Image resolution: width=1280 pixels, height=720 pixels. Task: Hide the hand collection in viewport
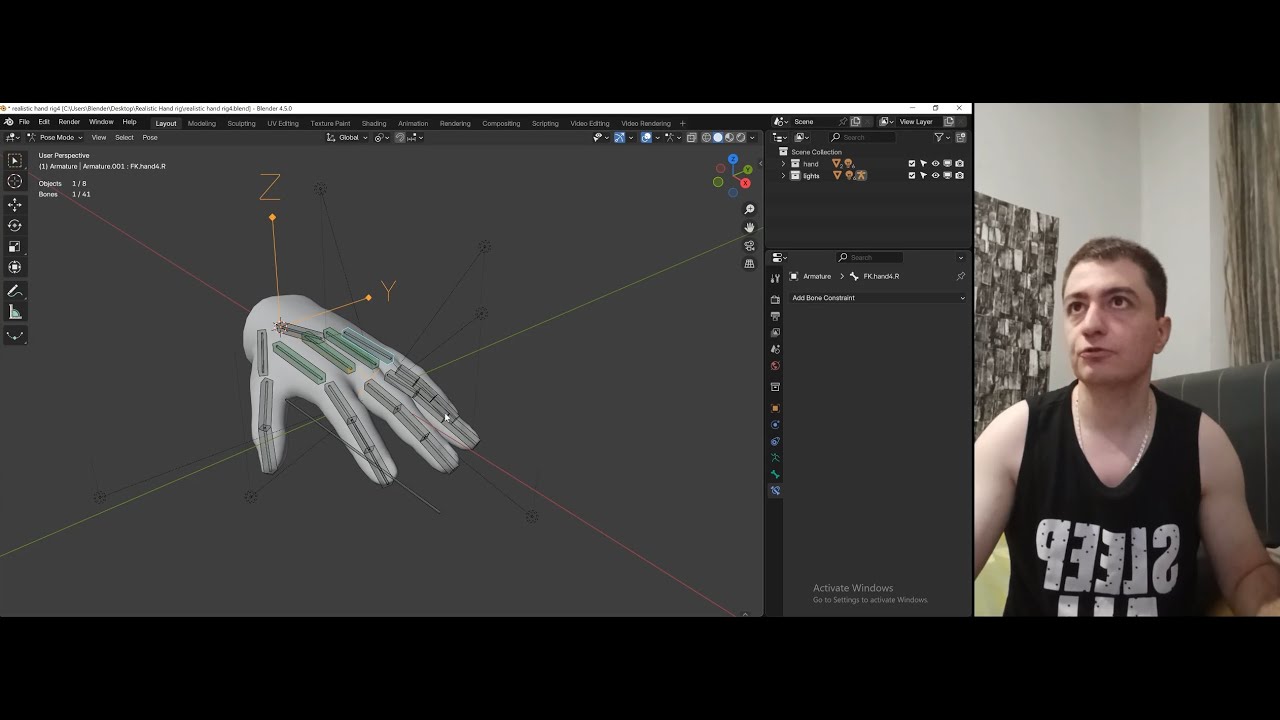936,163
